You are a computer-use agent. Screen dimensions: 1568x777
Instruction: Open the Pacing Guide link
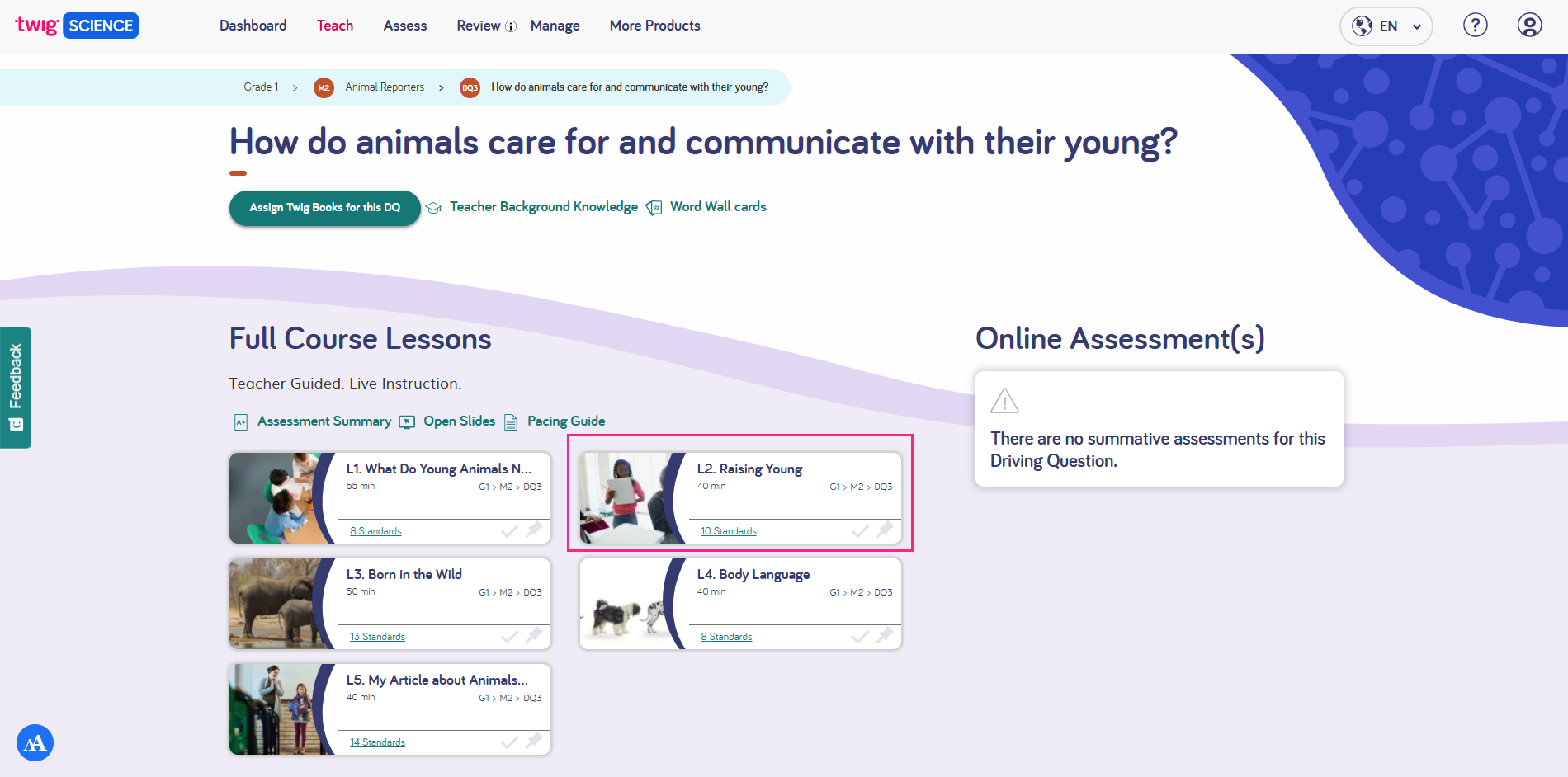pos(565,421)
